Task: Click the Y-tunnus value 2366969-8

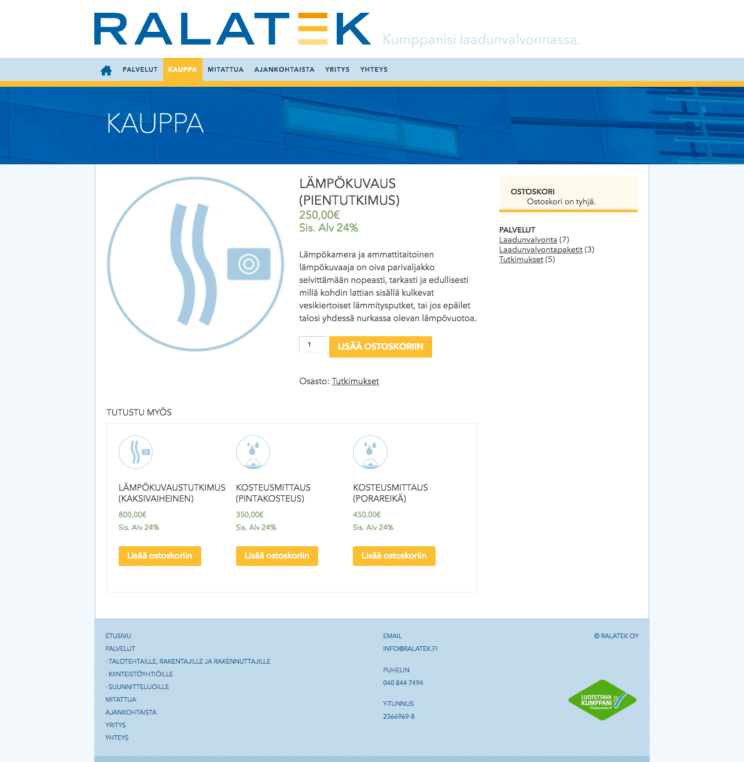Action: pyautogui.click(x=398, y=716)
